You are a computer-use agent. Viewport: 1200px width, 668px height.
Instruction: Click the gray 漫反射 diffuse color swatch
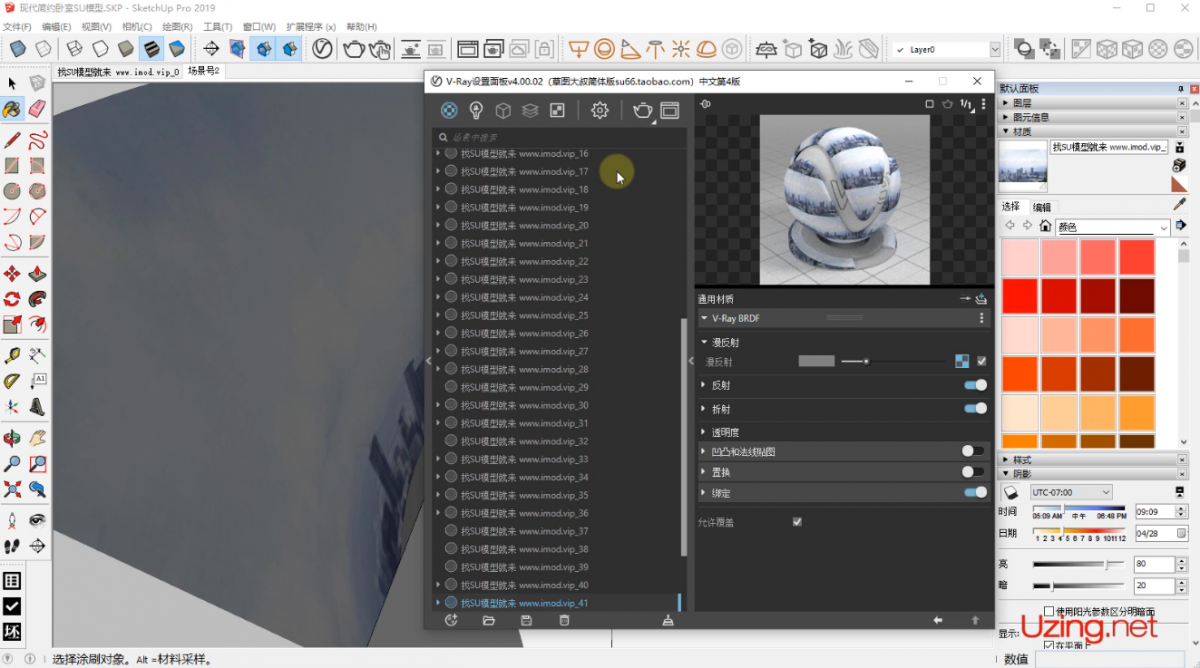(816, 361)
